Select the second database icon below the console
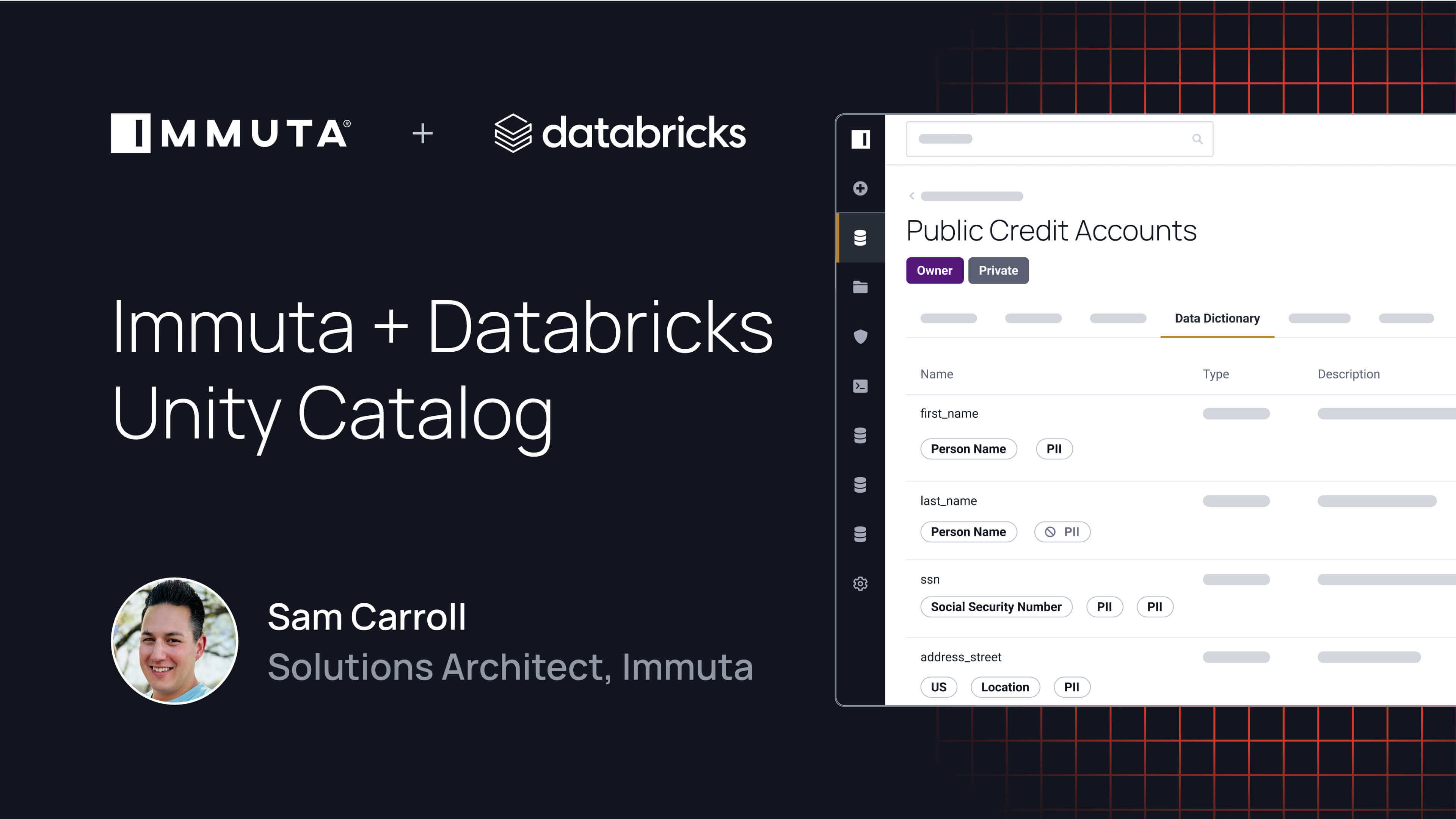Screen dimensions: 1456x819 [860, 485]
